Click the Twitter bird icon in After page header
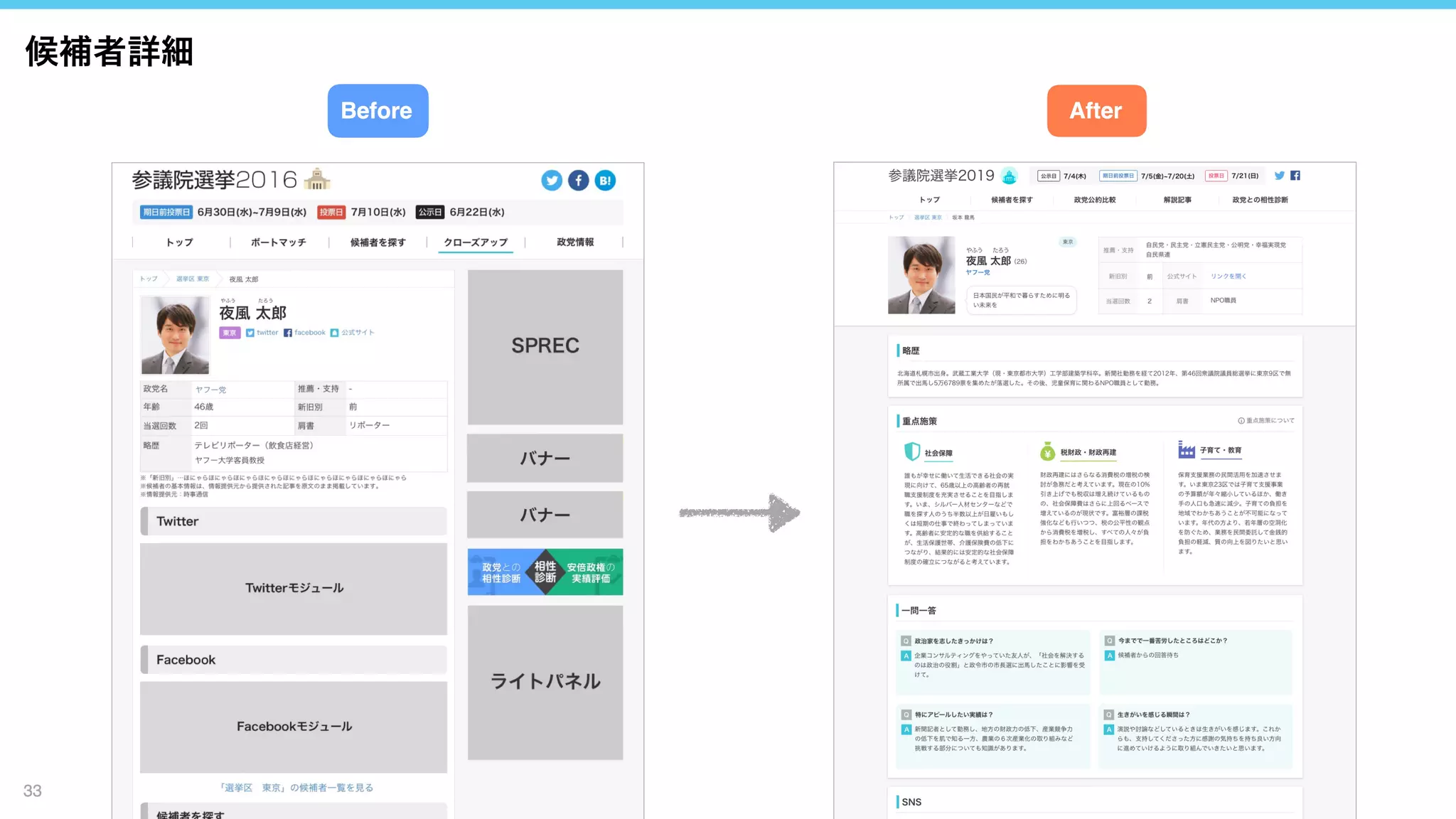Screen dimensions: 1456x819 [1280, 176]
